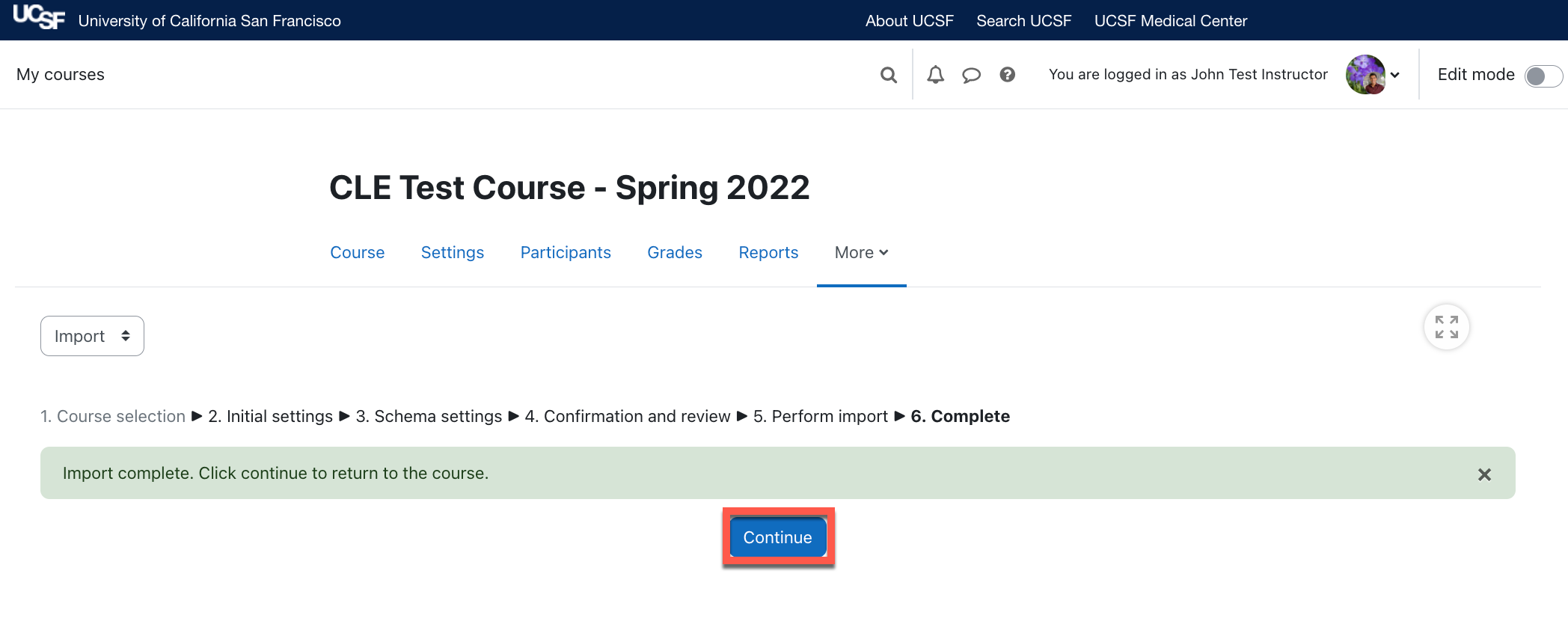The height and width of the screenshot is (639, 1568).
Task: Click the '1. Course selection' step
Action: (113, 416)
